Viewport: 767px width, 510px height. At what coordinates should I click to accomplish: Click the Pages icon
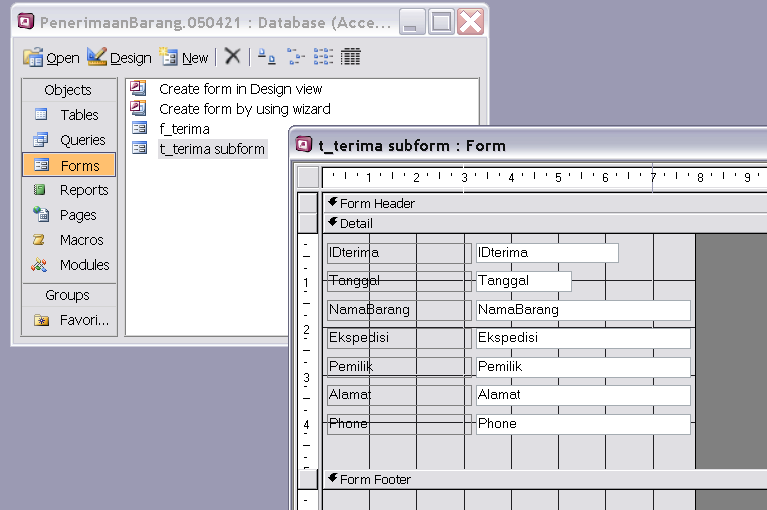coord(41,214)
